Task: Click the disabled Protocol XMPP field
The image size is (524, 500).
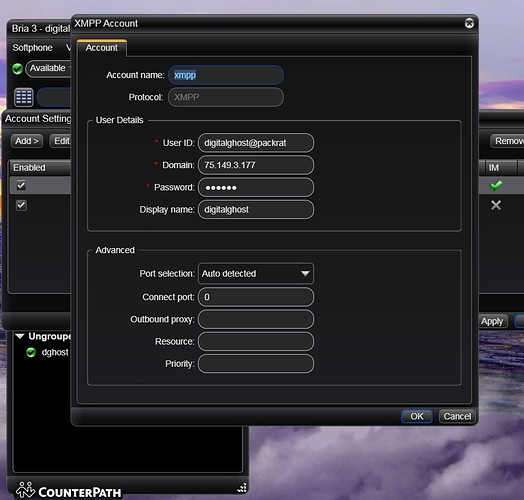Action: (x=226, y=97)
